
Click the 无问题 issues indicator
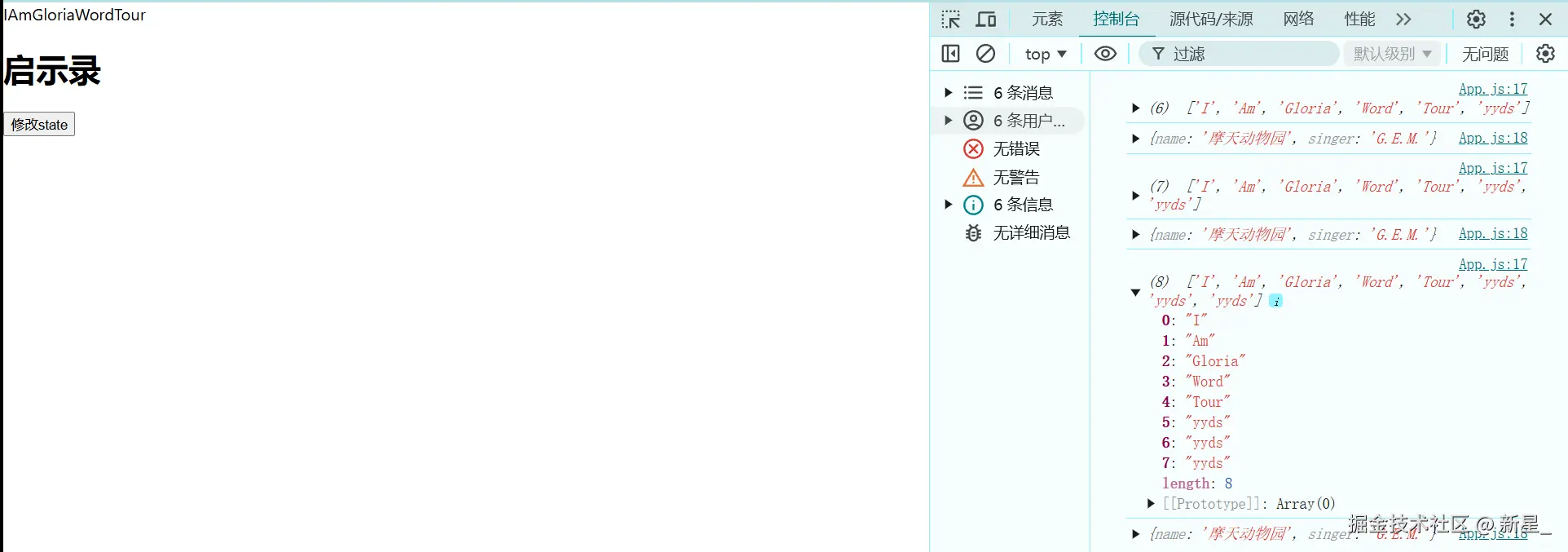click(x=1485, y=54)
